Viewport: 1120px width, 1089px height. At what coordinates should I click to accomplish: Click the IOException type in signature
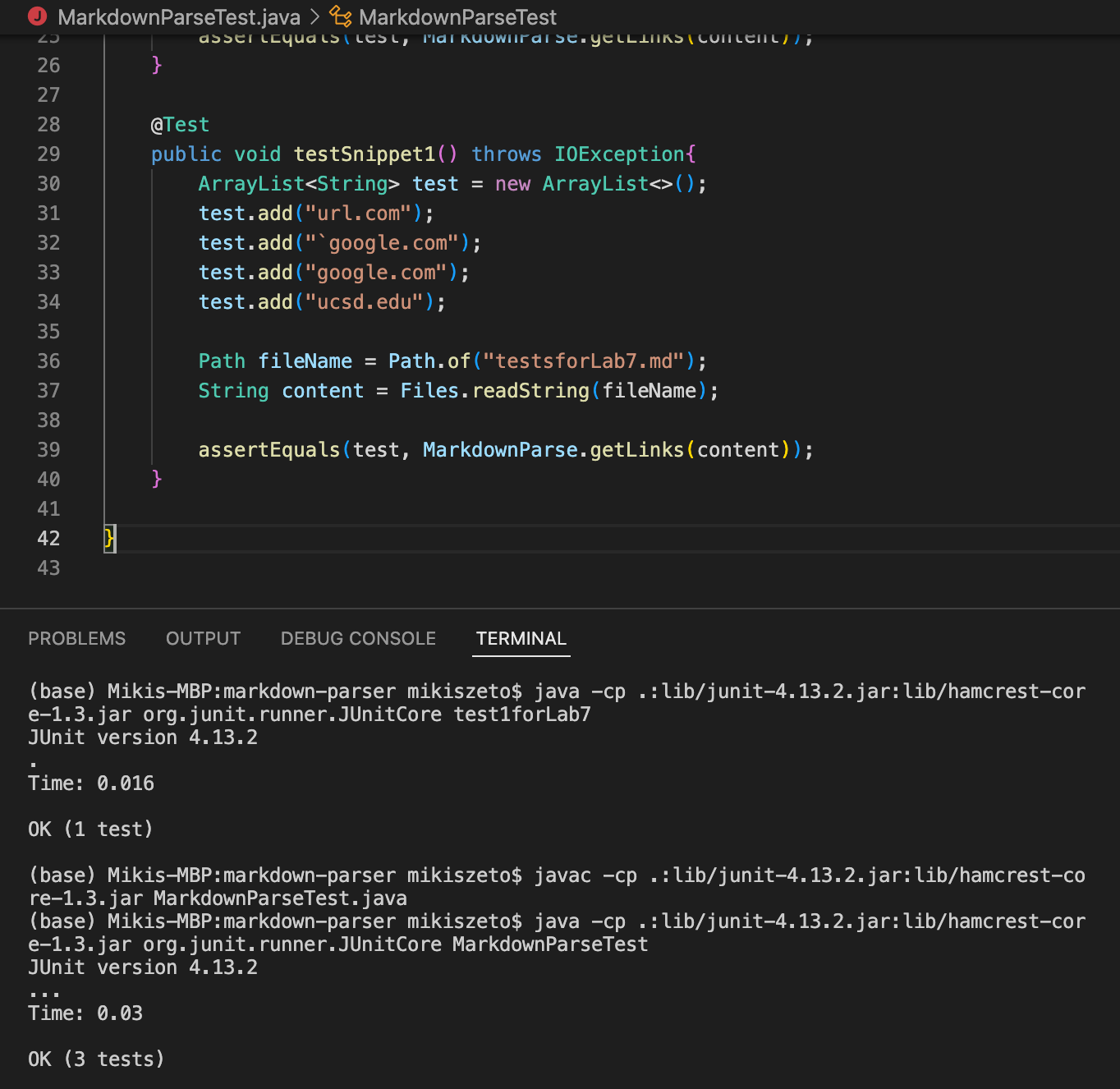tap(619, 154)
